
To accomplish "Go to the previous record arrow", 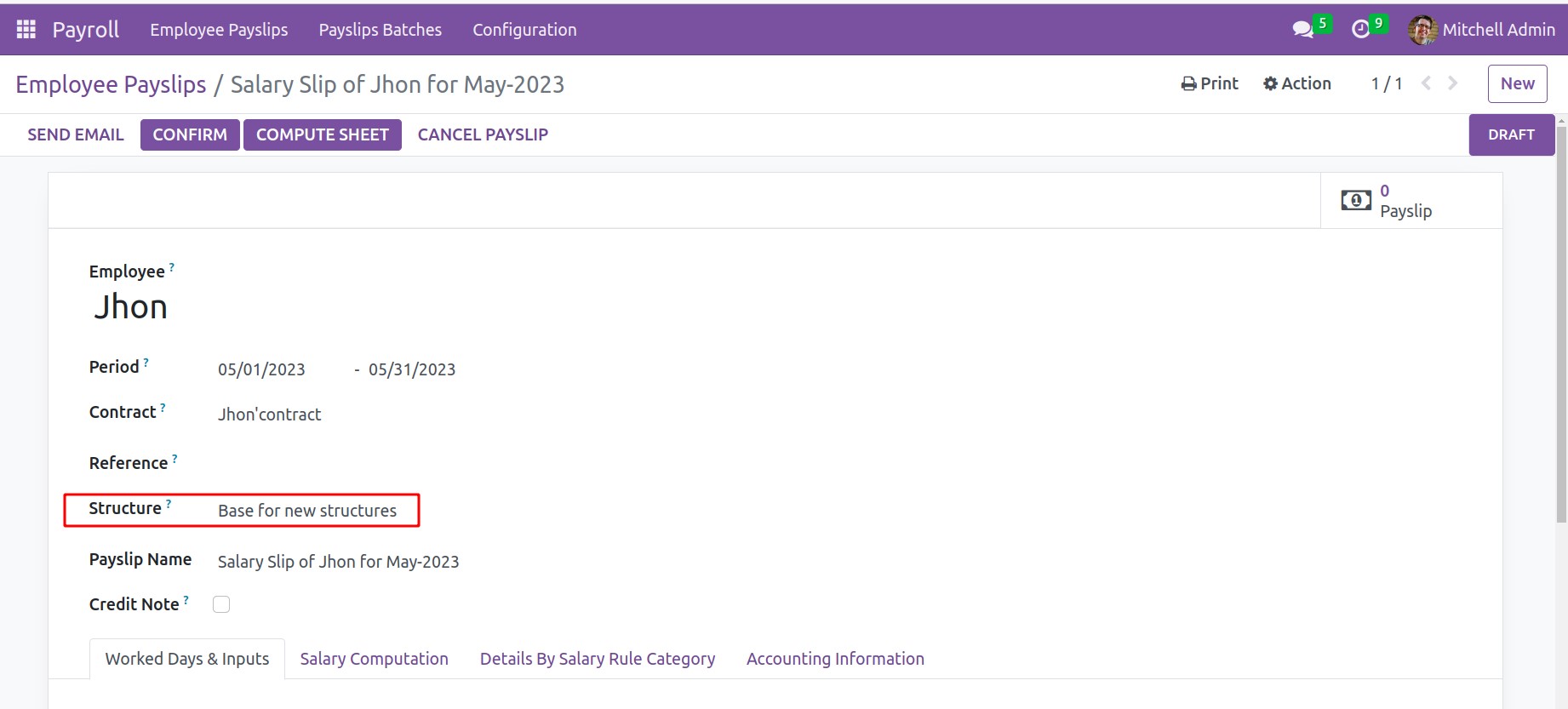I will point(1427,83).
